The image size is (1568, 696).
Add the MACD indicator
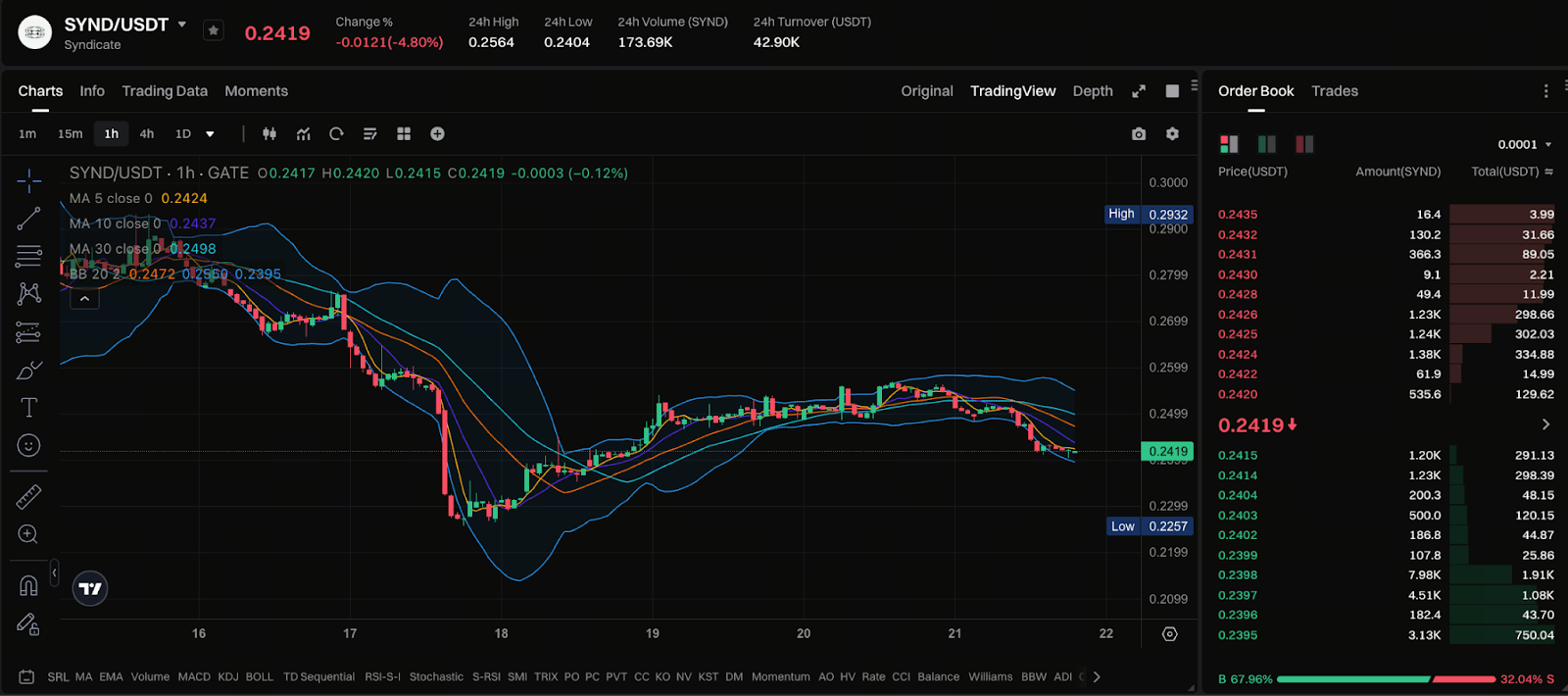[194, 676]
